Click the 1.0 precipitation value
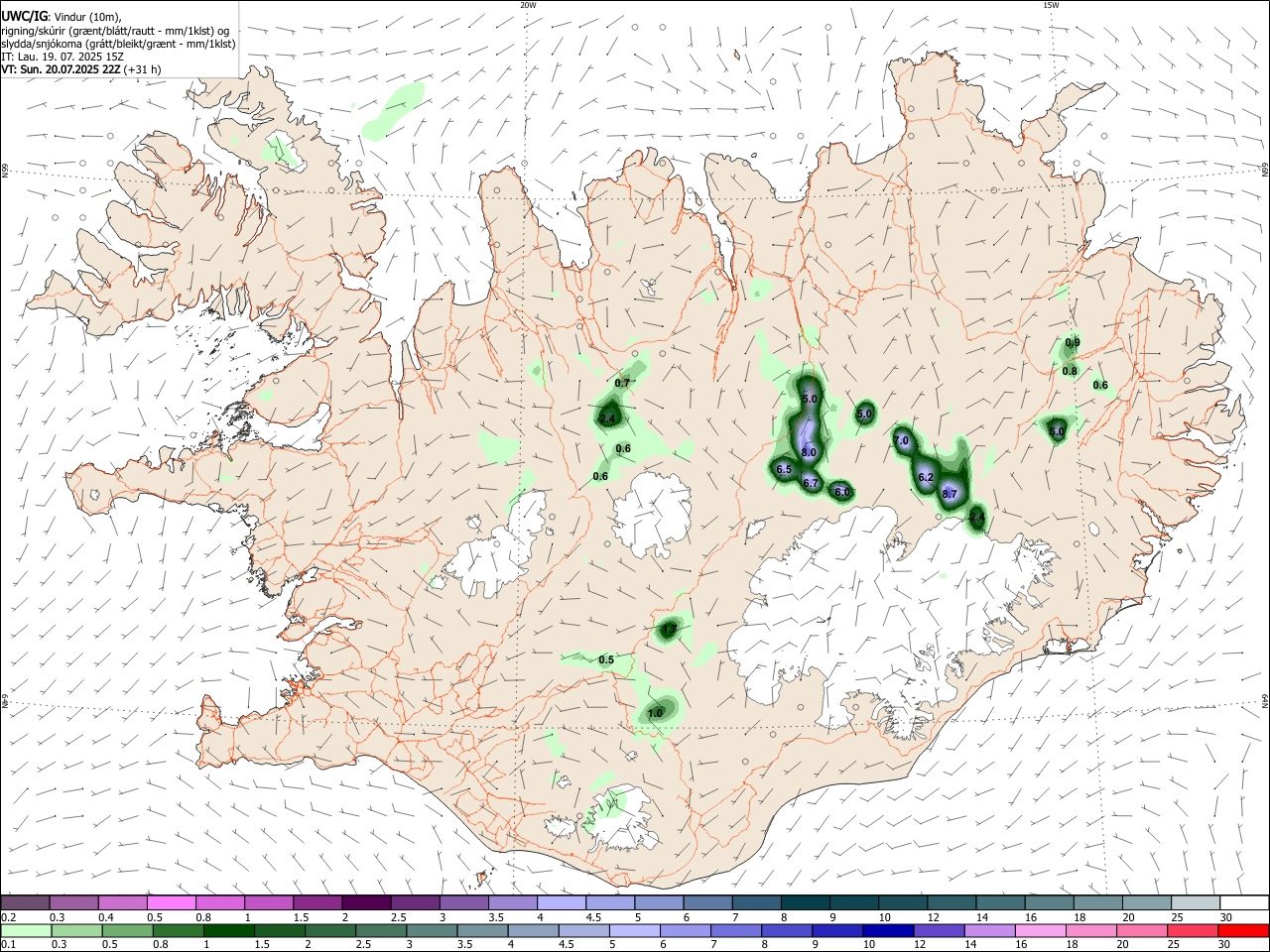 tap(655, 713)
